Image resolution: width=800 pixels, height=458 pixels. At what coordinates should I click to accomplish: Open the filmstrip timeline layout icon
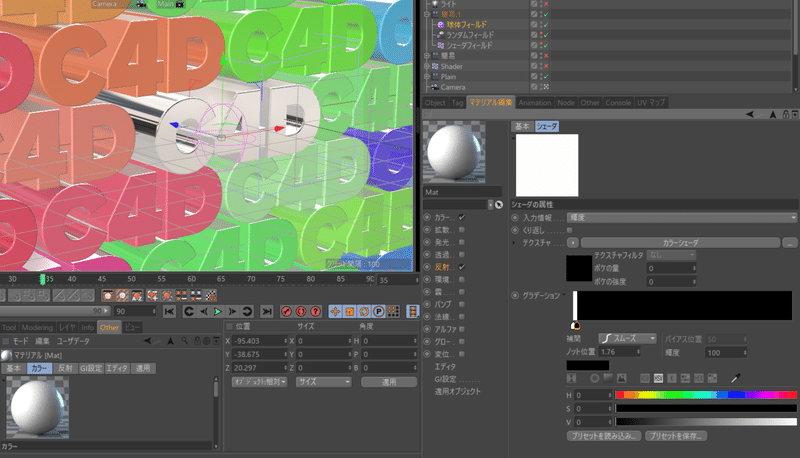412,311
